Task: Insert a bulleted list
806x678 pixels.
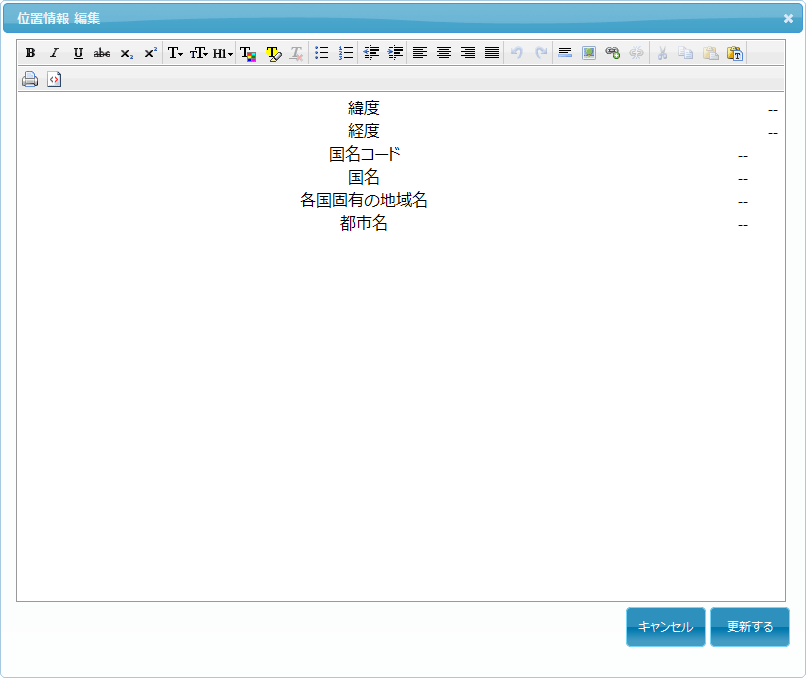Action: click(322, 53)
